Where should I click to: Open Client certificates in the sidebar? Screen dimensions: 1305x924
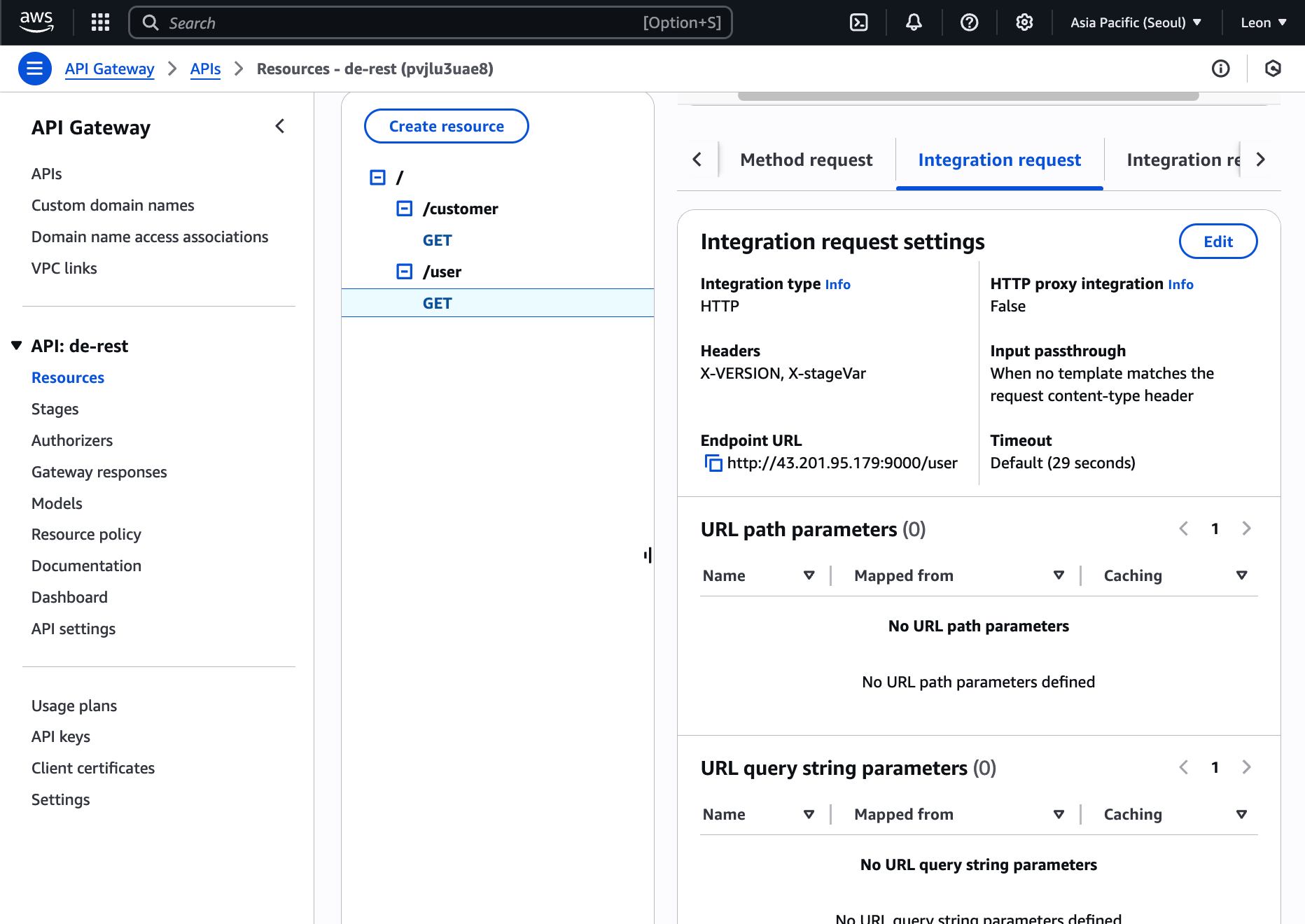93,768
